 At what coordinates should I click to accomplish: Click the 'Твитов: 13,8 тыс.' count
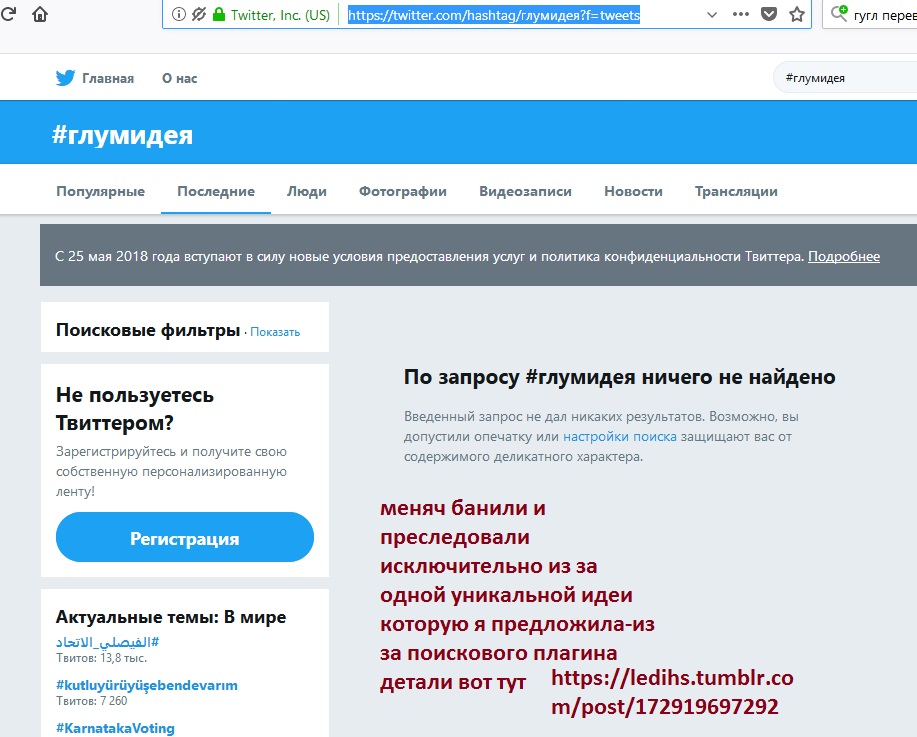click(x=102, y=658)
